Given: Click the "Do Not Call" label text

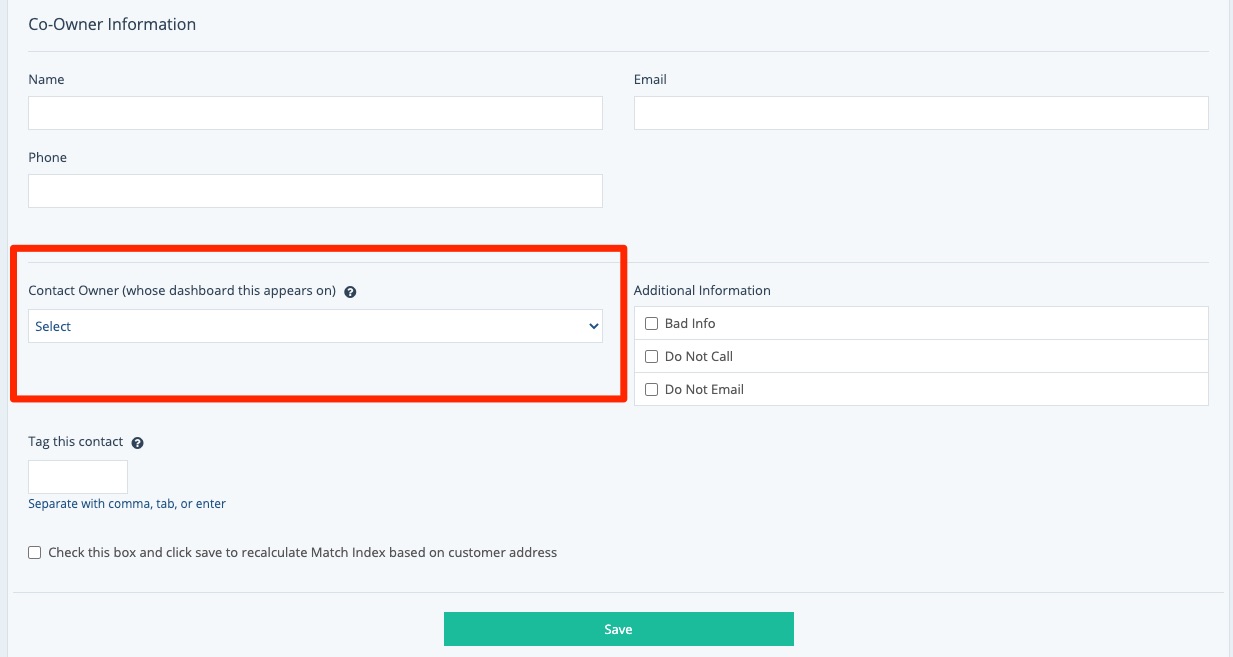Looking at the screenshot, I should click(x=699, y=357).
